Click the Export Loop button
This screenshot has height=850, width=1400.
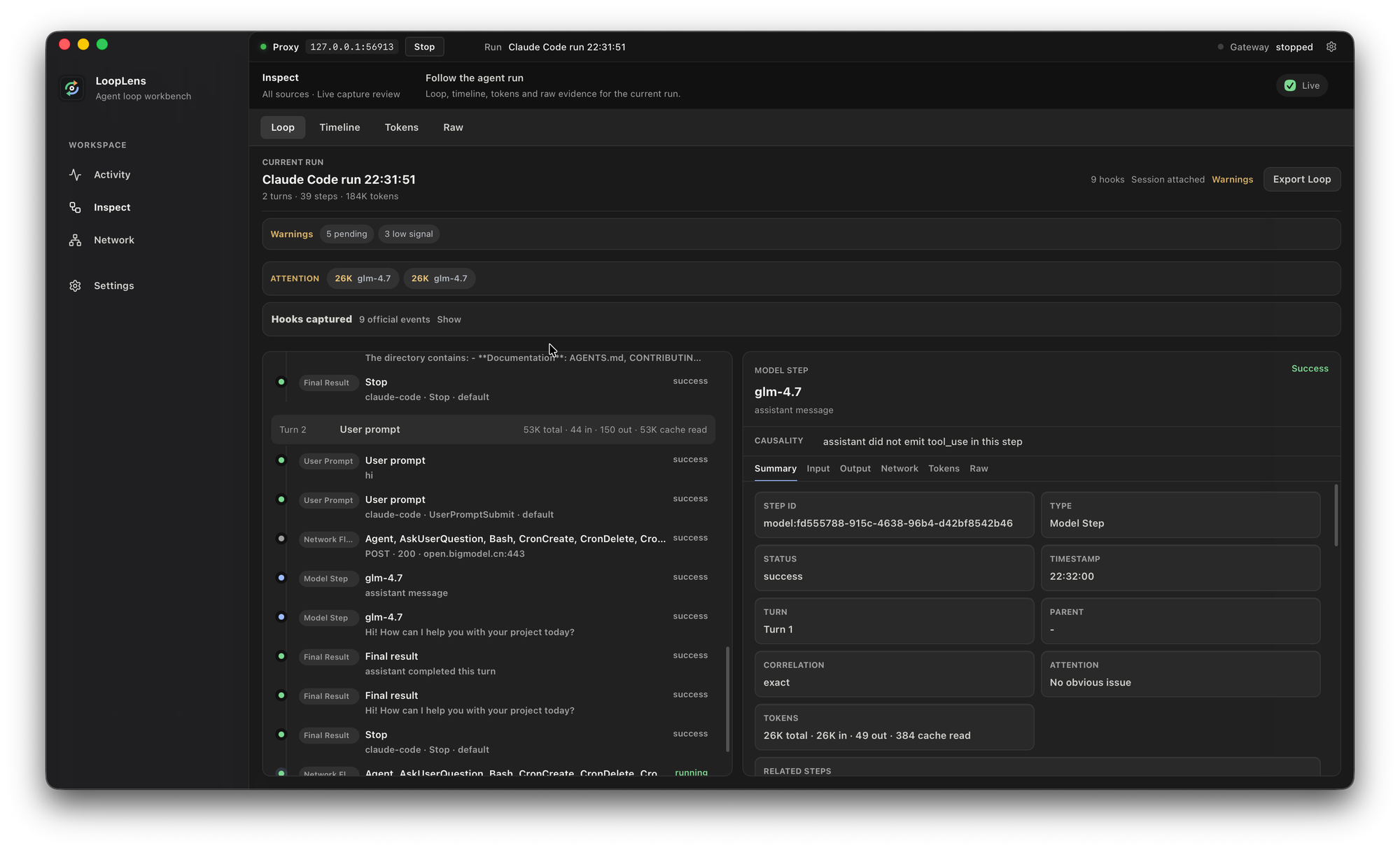click(x=1302, y=179)
